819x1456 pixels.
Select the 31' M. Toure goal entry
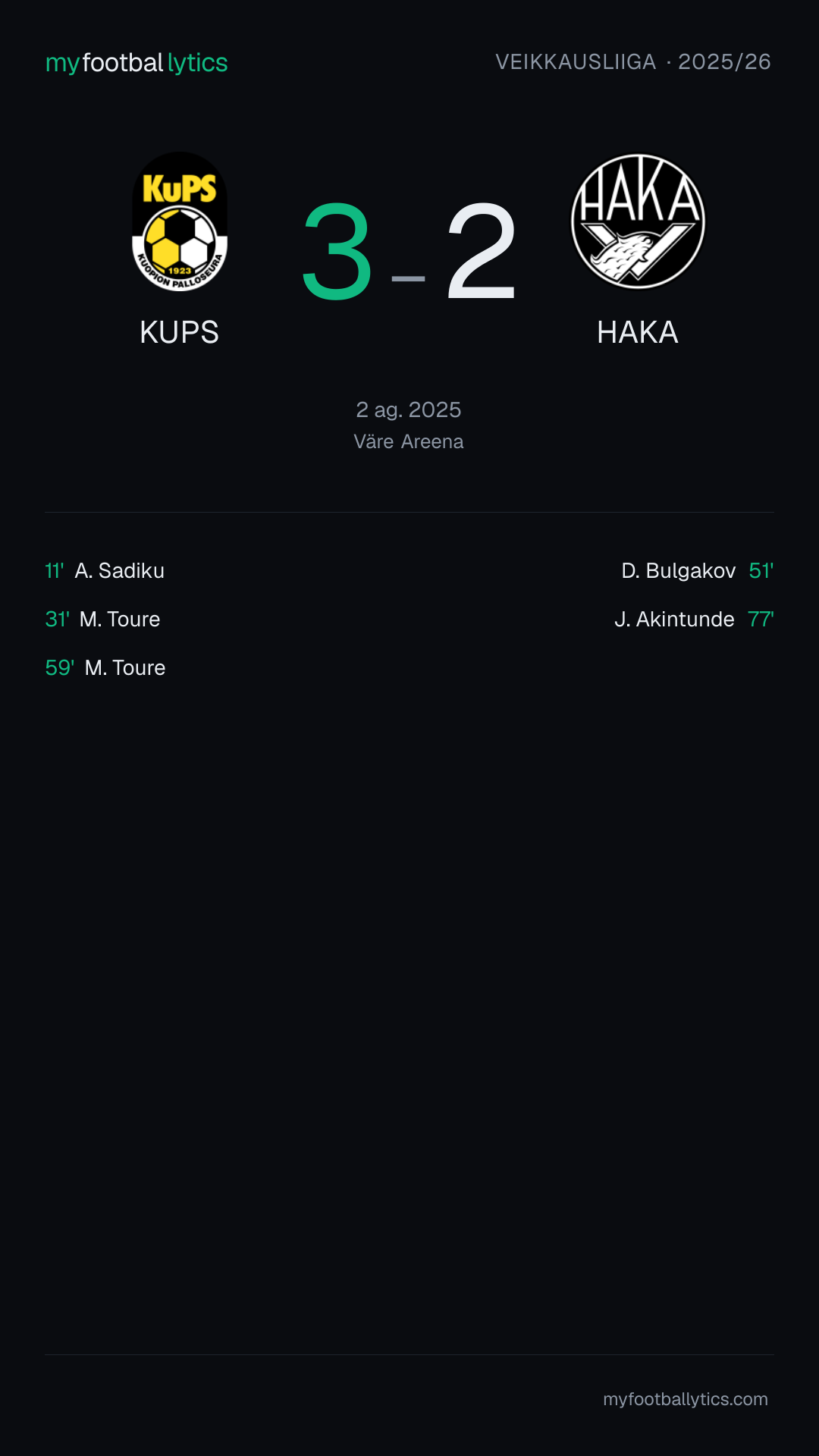[102, 619]
